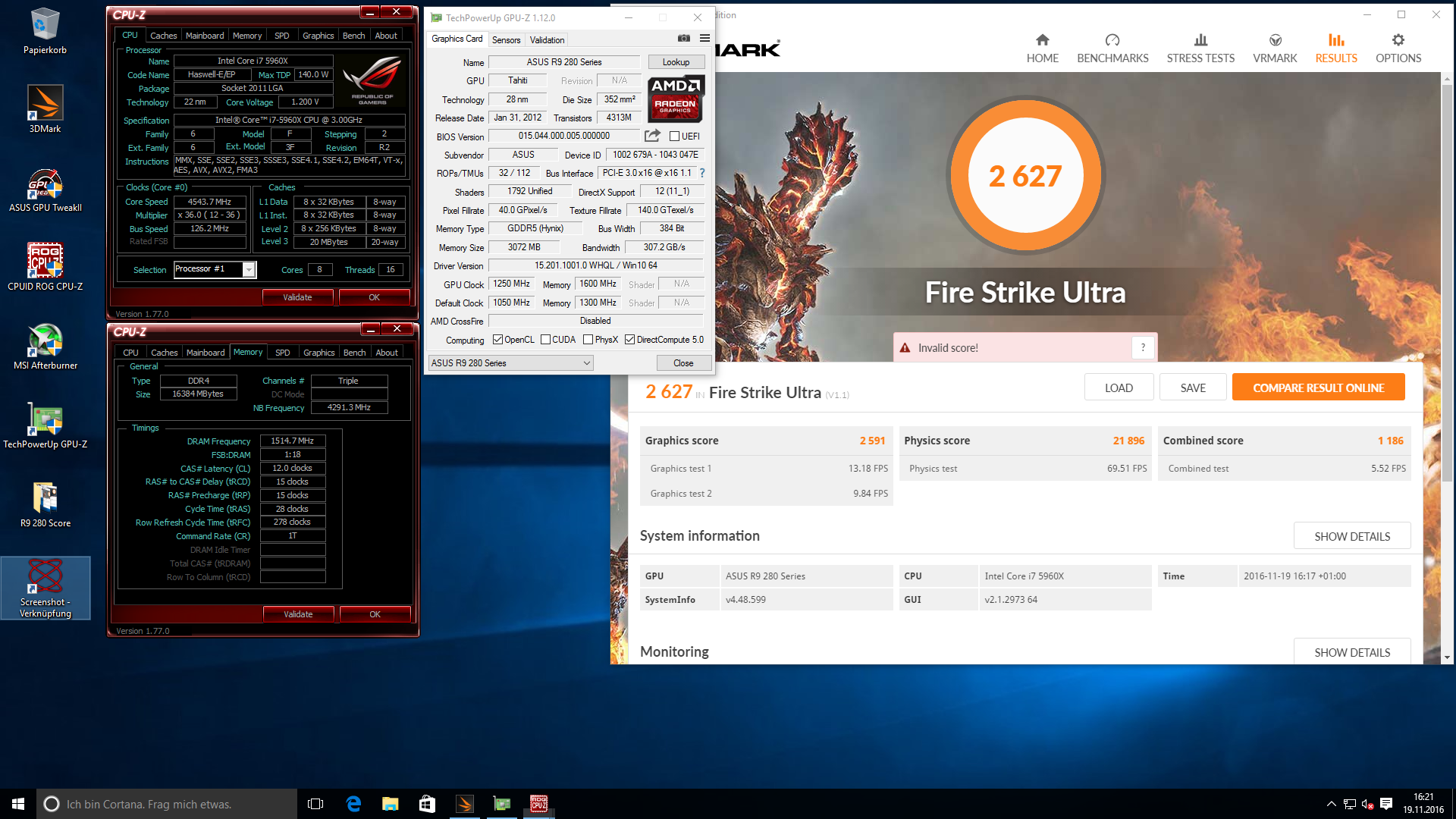Click COMPARE RESULT ONLINE button
Image resolution: width=1456 pixels, height=819 pixels.
click(1318, 388)
